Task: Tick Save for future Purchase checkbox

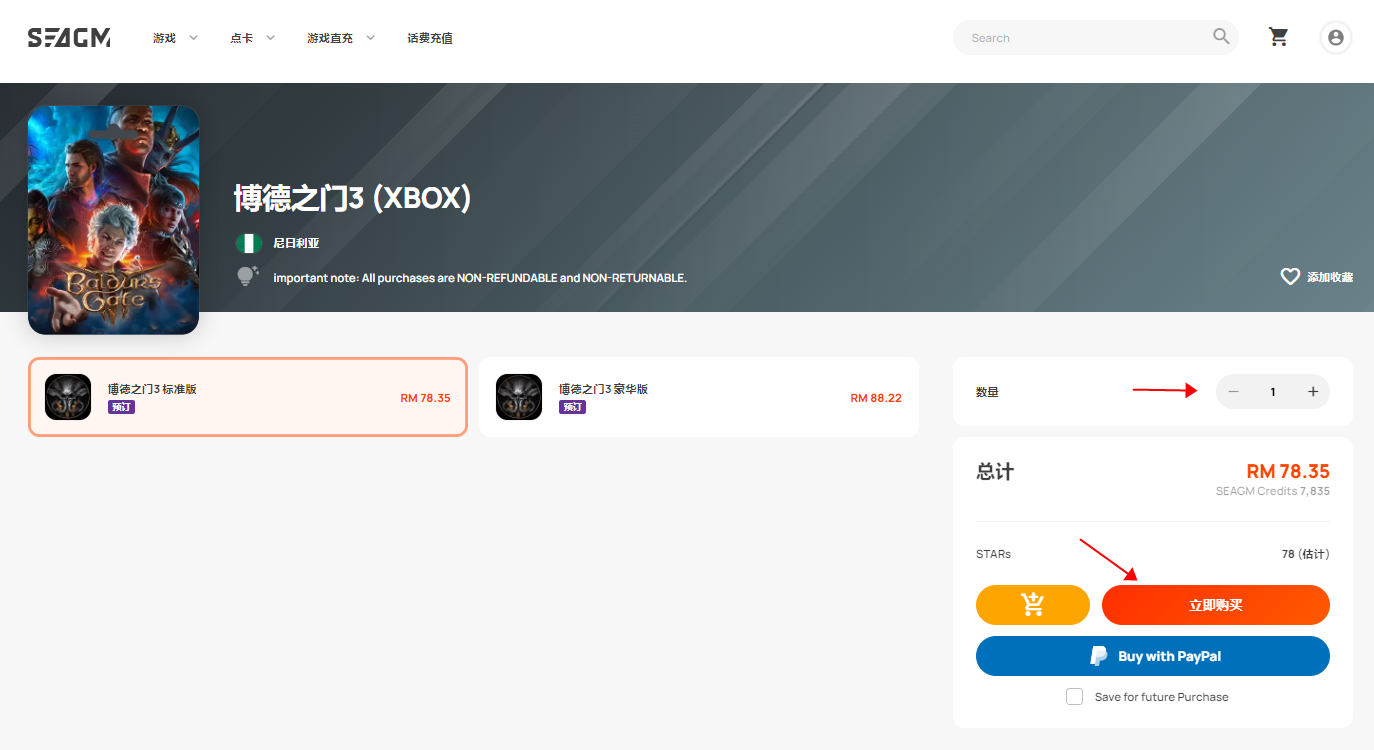Action: [1074, 696]
